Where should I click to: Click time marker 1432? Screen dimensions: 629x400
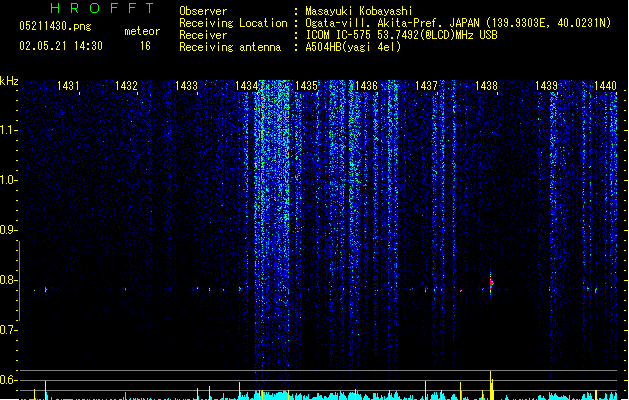(x=126, y=85)
